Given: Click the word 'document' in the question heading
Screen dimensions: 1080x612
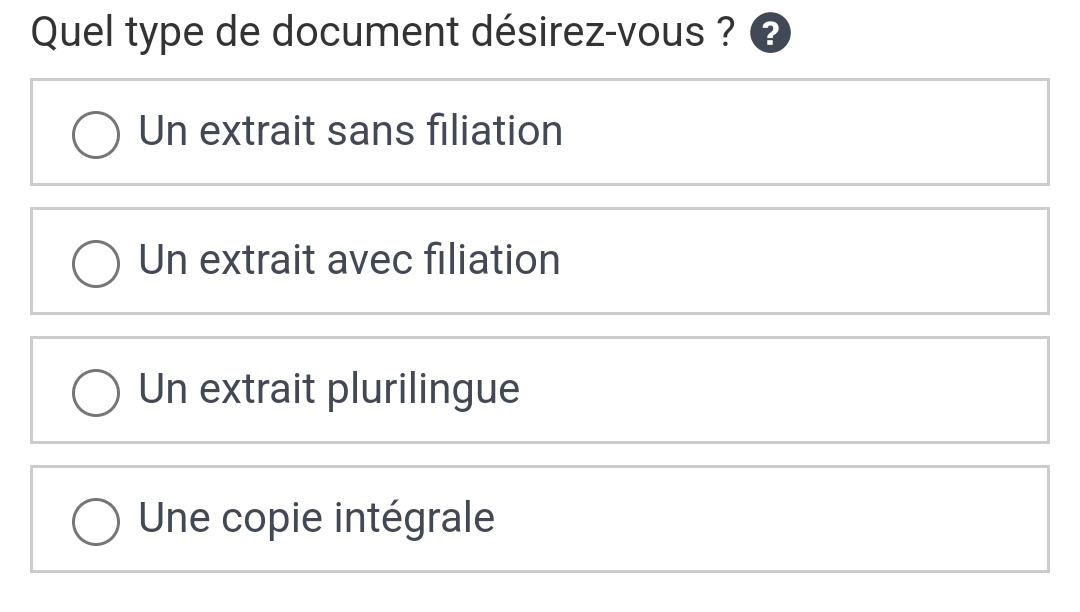Looking at the screenshot, I should [x=365, y=32].
